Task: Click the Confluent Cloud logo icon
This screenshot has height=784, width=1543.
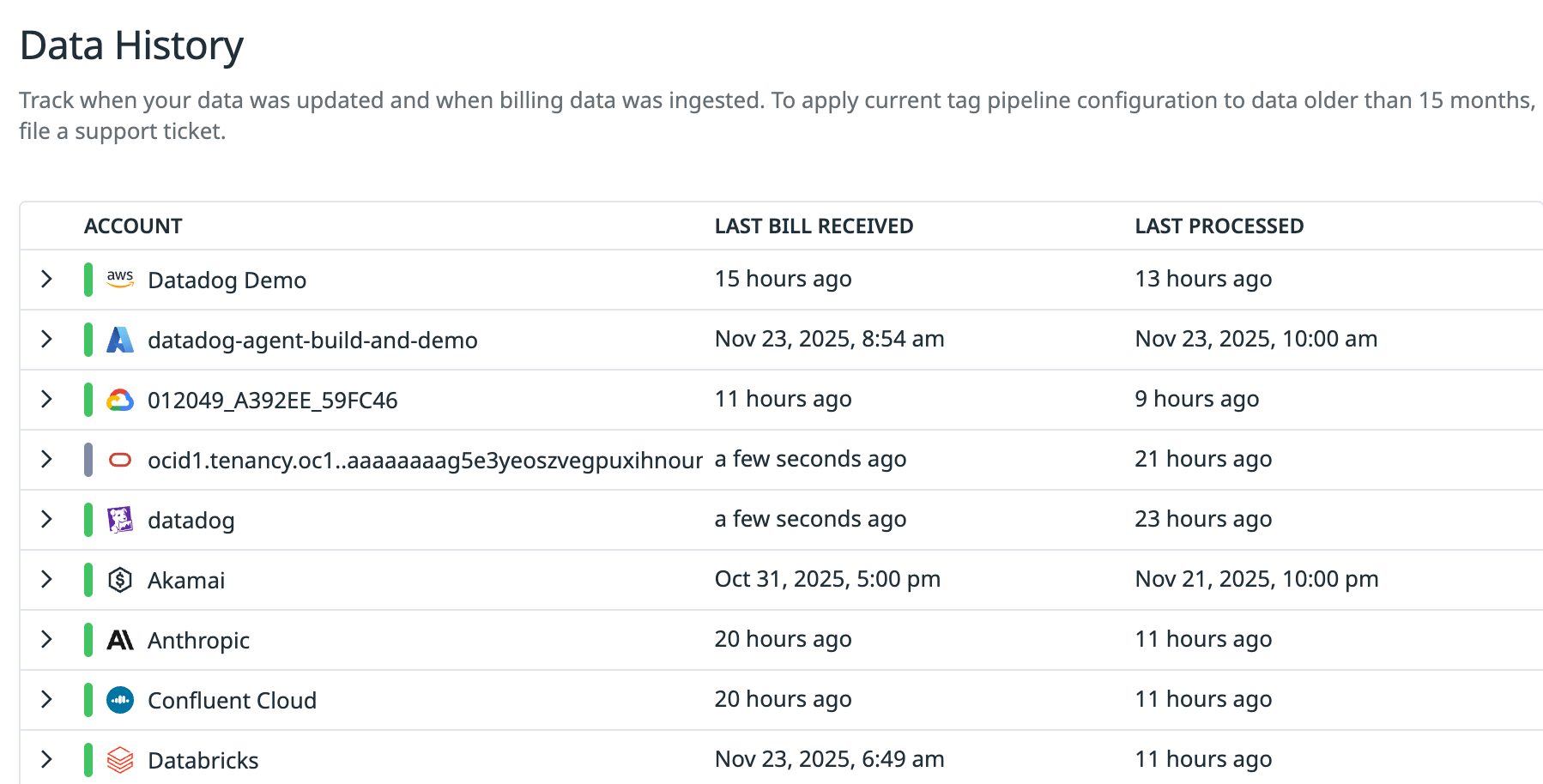Action: (x=120, y=700)
